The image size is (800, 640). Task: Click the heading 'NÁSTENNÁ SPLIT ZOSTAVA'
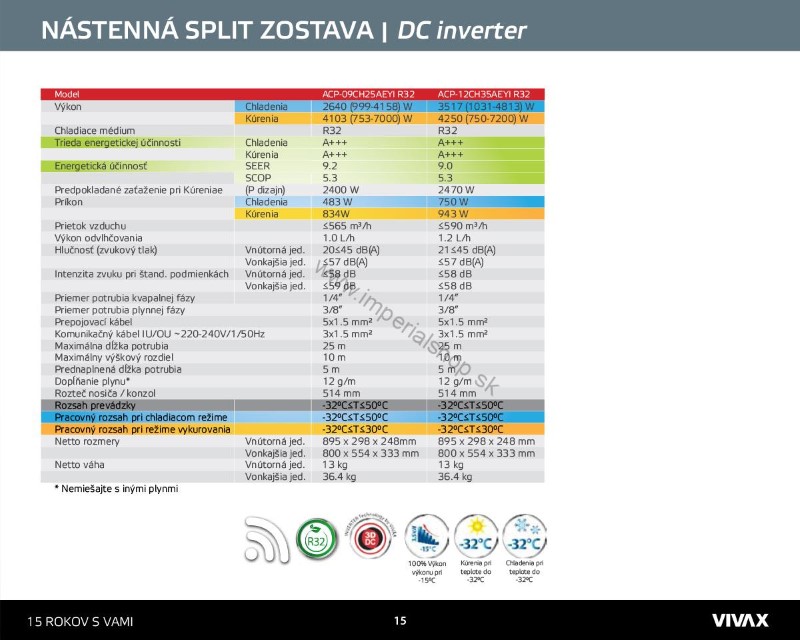(207, 30)
